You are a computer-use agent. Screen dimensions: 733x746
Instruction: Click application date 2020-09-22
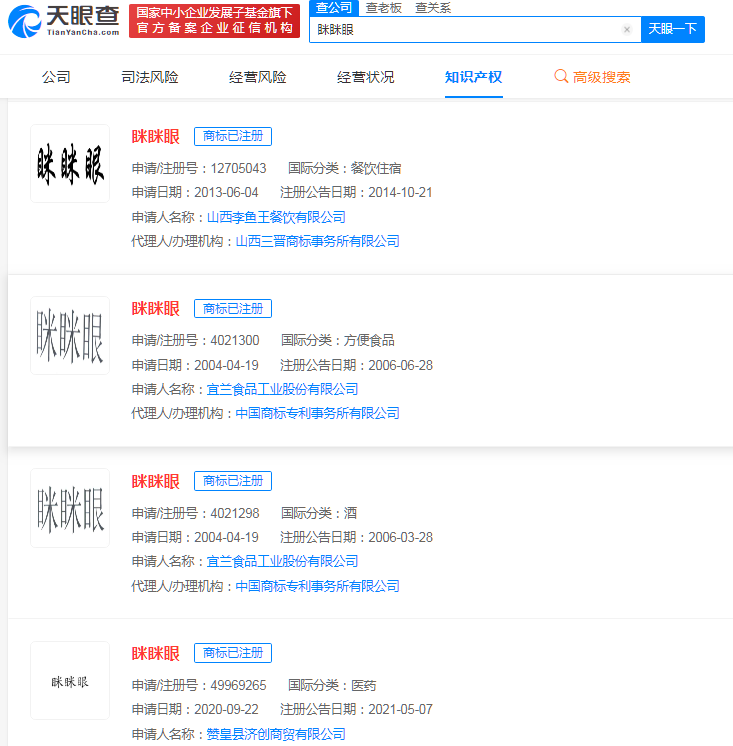click(x=226, y=709)
